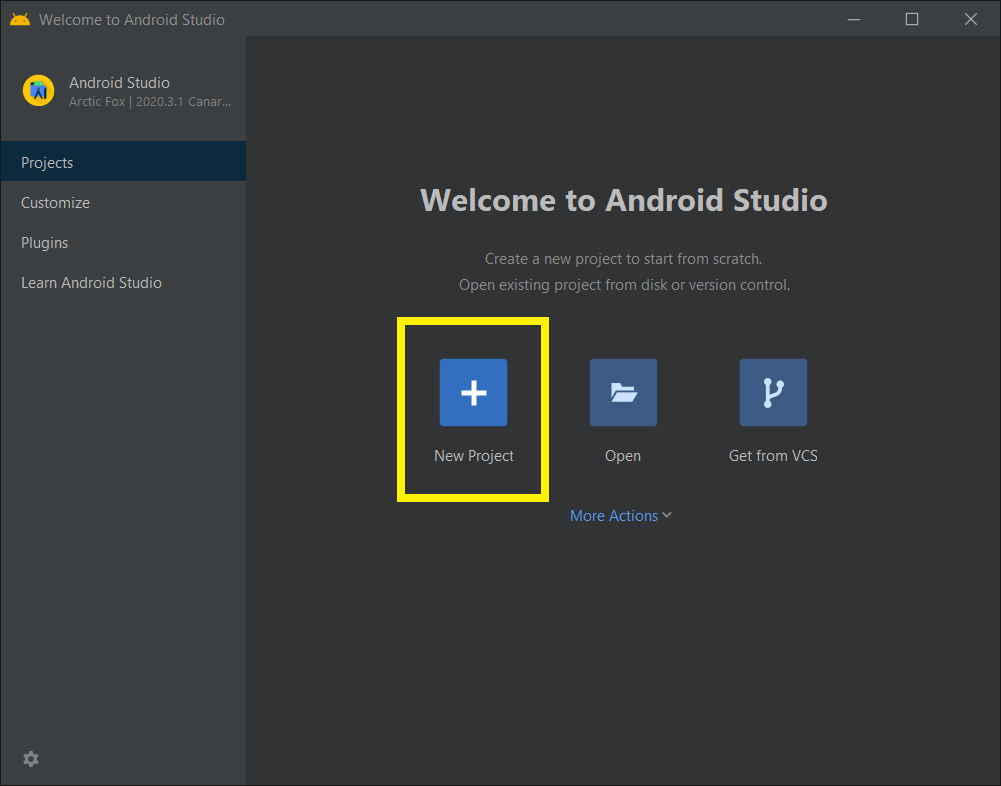
Task: Click the Arctic Fox version text
Action: tap(150, 102)
